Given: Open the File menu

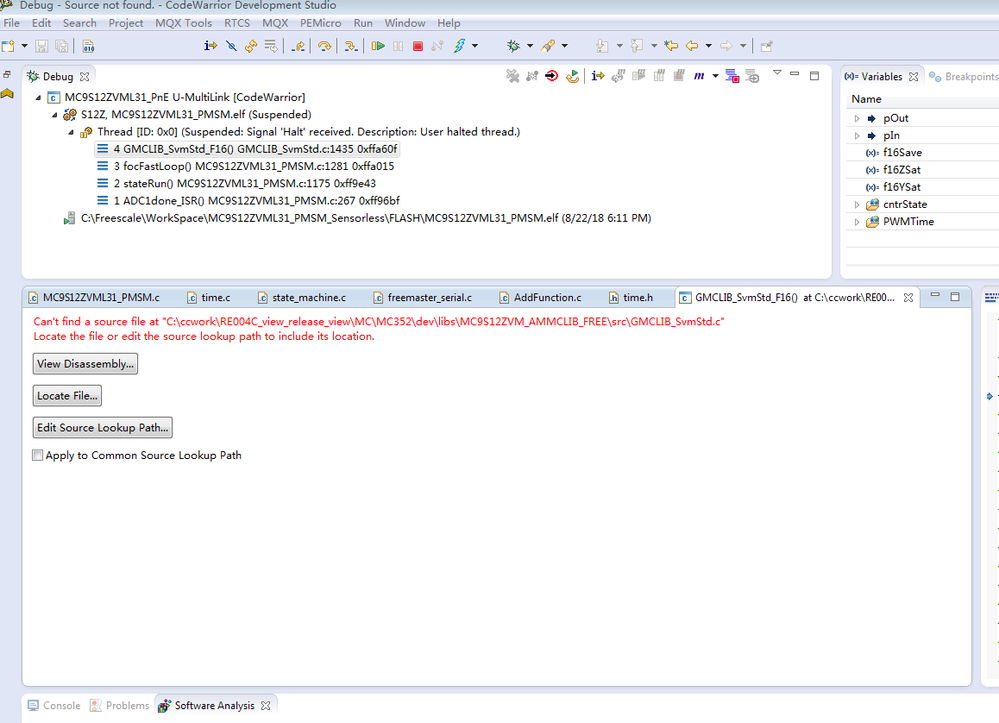Looking at the screenshot, I should [11, 23].
